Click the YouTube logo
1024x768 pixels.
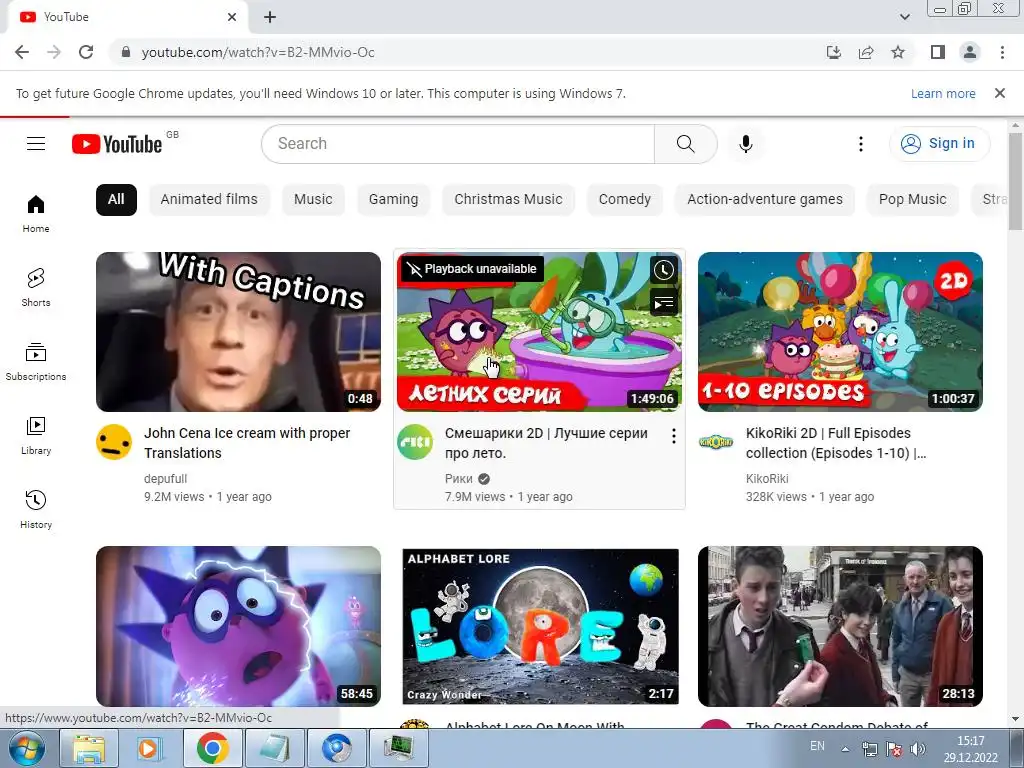(x=118, y=144)
